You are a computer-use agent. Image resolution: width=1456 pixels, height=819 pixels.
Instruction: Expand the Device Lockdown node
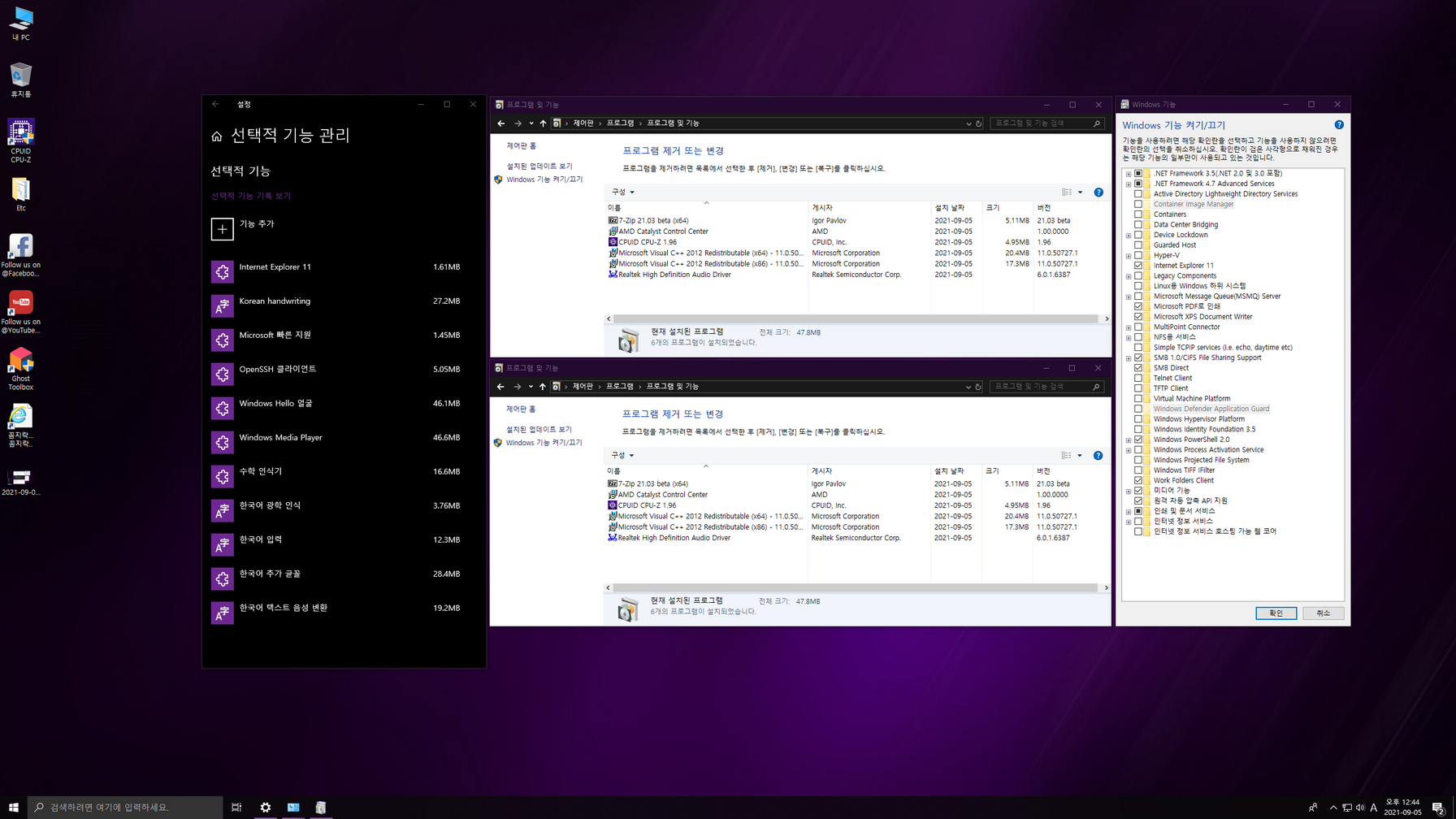coord(1129,235)
